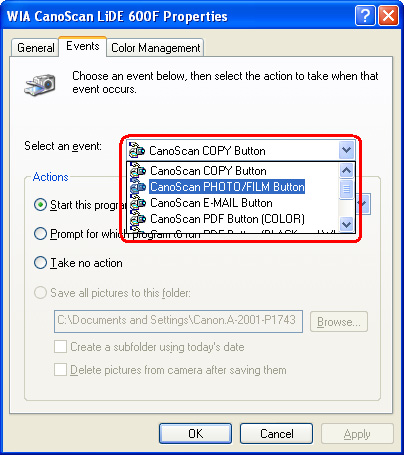Pick CanoScan E-MAIL Button in dropdown list
Viewport: 404px width, 455px height.
(x=211, y=203)
